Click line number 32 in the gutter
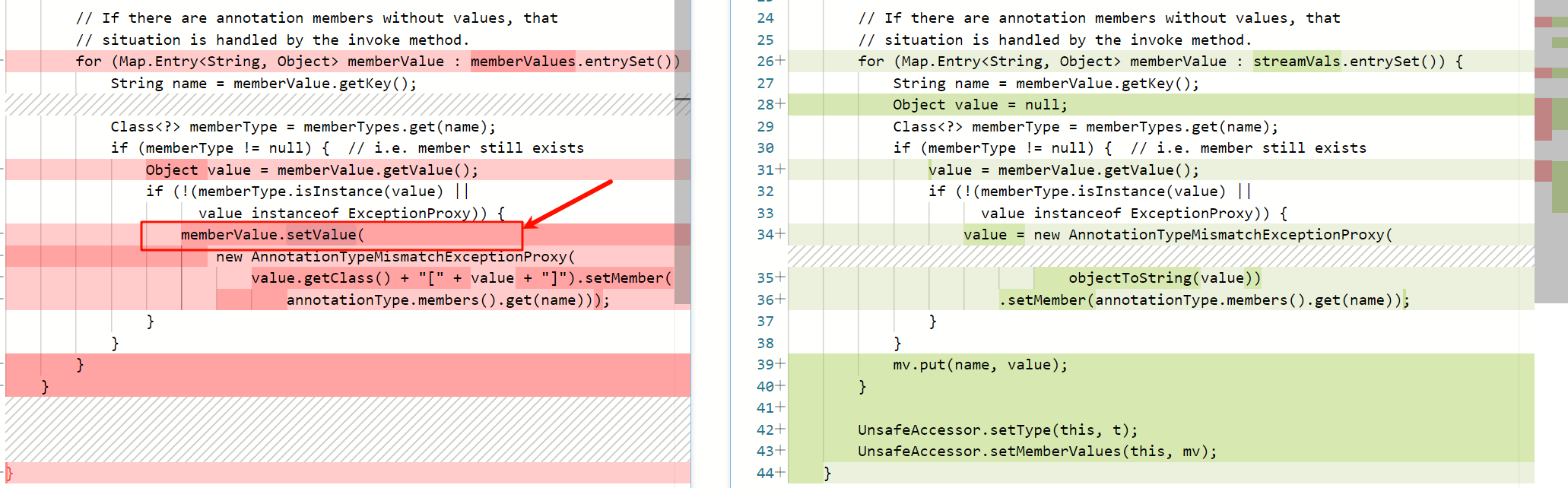Image resolution: width=1568 pixels, height=488 pixels. point(765,191)
